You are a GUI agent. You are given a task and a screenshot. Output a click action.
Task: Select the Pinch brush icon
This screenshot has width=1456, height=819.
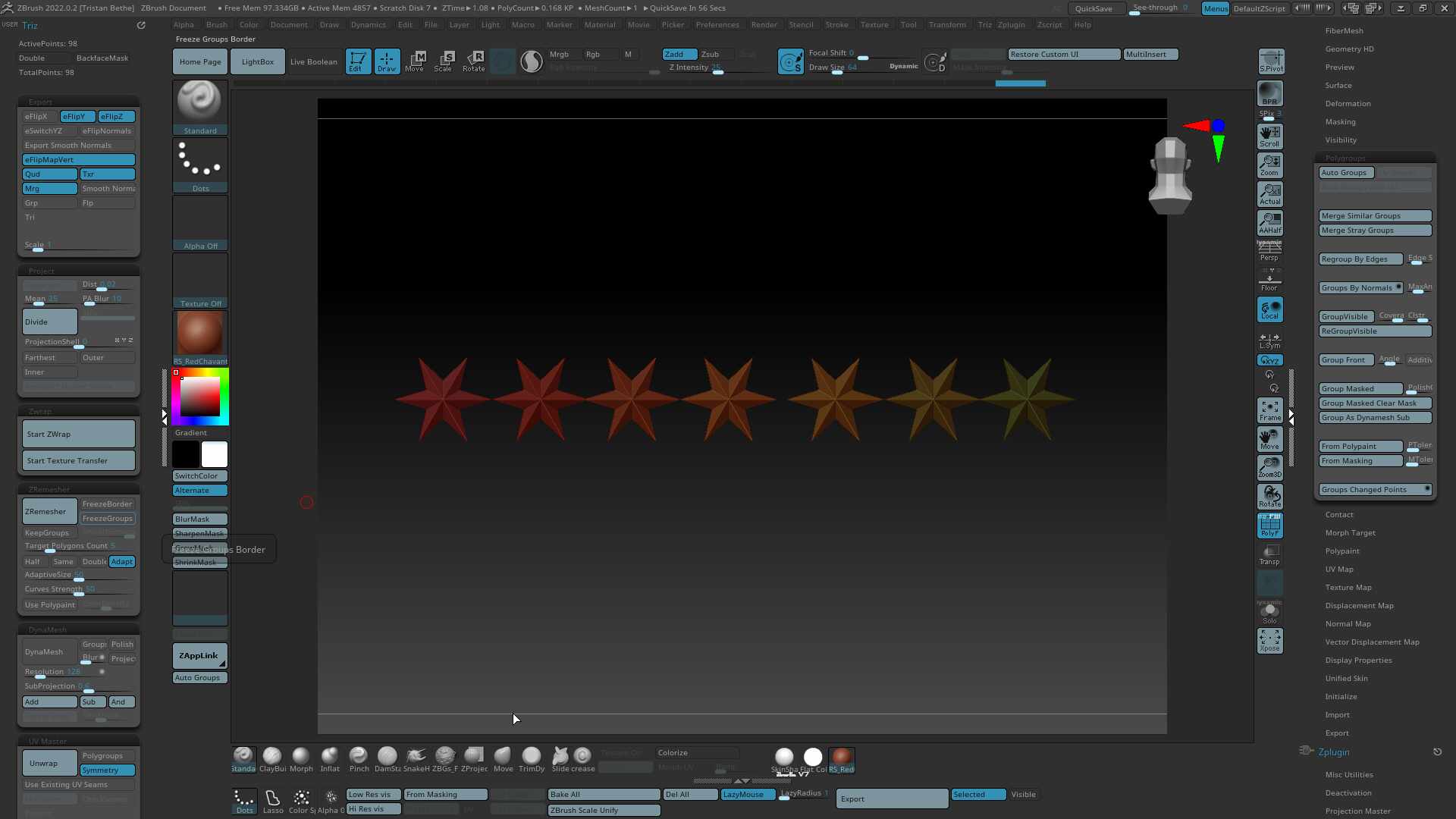(359, 759)
